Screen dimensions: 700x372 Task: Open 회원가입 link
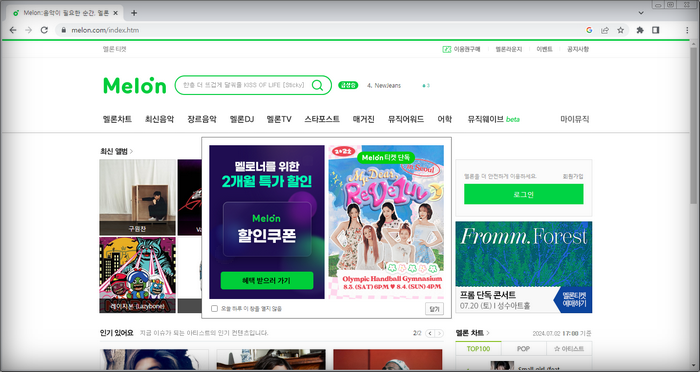pos(573,176)
